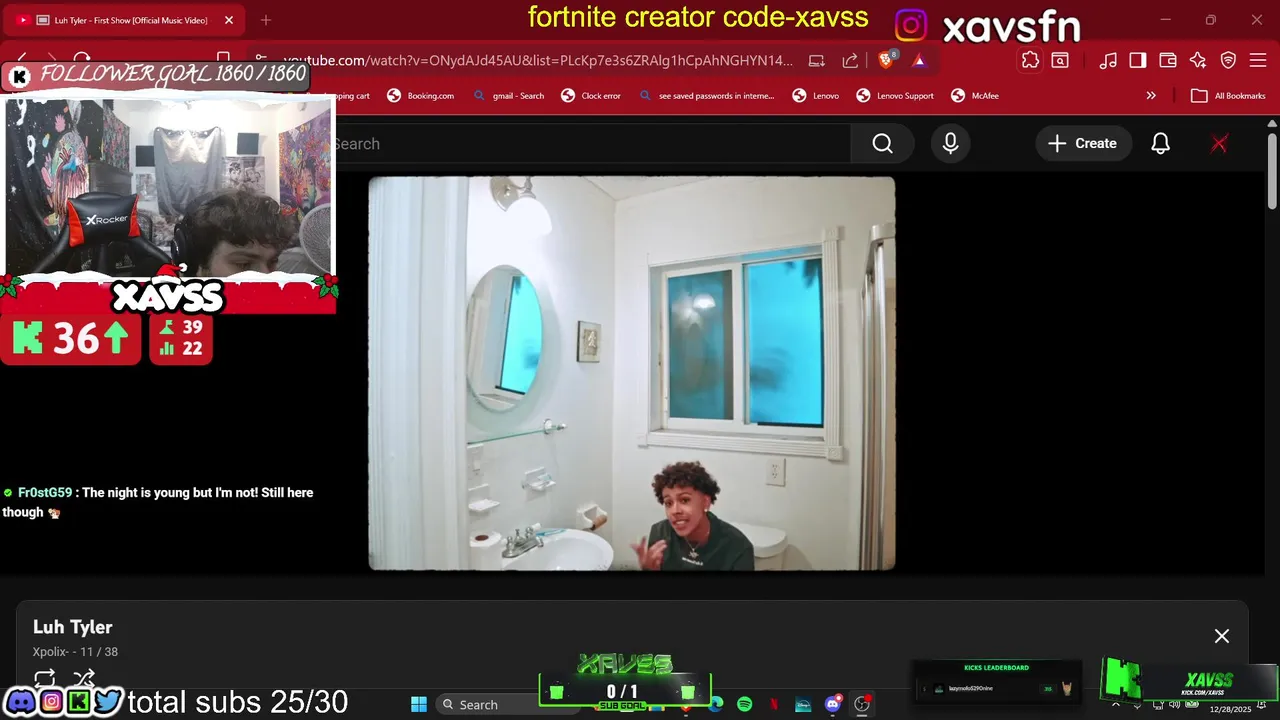Viewport: 1280px width, 720px height.
Task: Open the Lenovo Support bookmark
Action: [895, 96]
